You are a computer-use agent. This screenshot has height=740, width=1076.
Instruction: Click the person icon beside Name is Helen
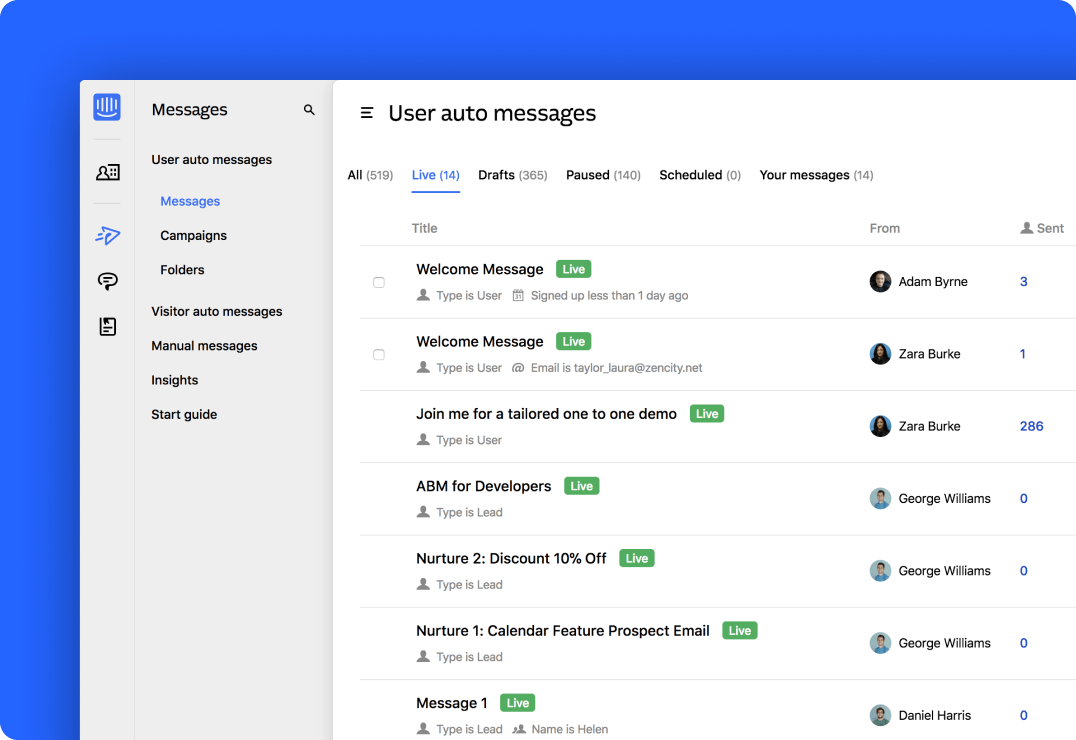[x=521, y=729]
